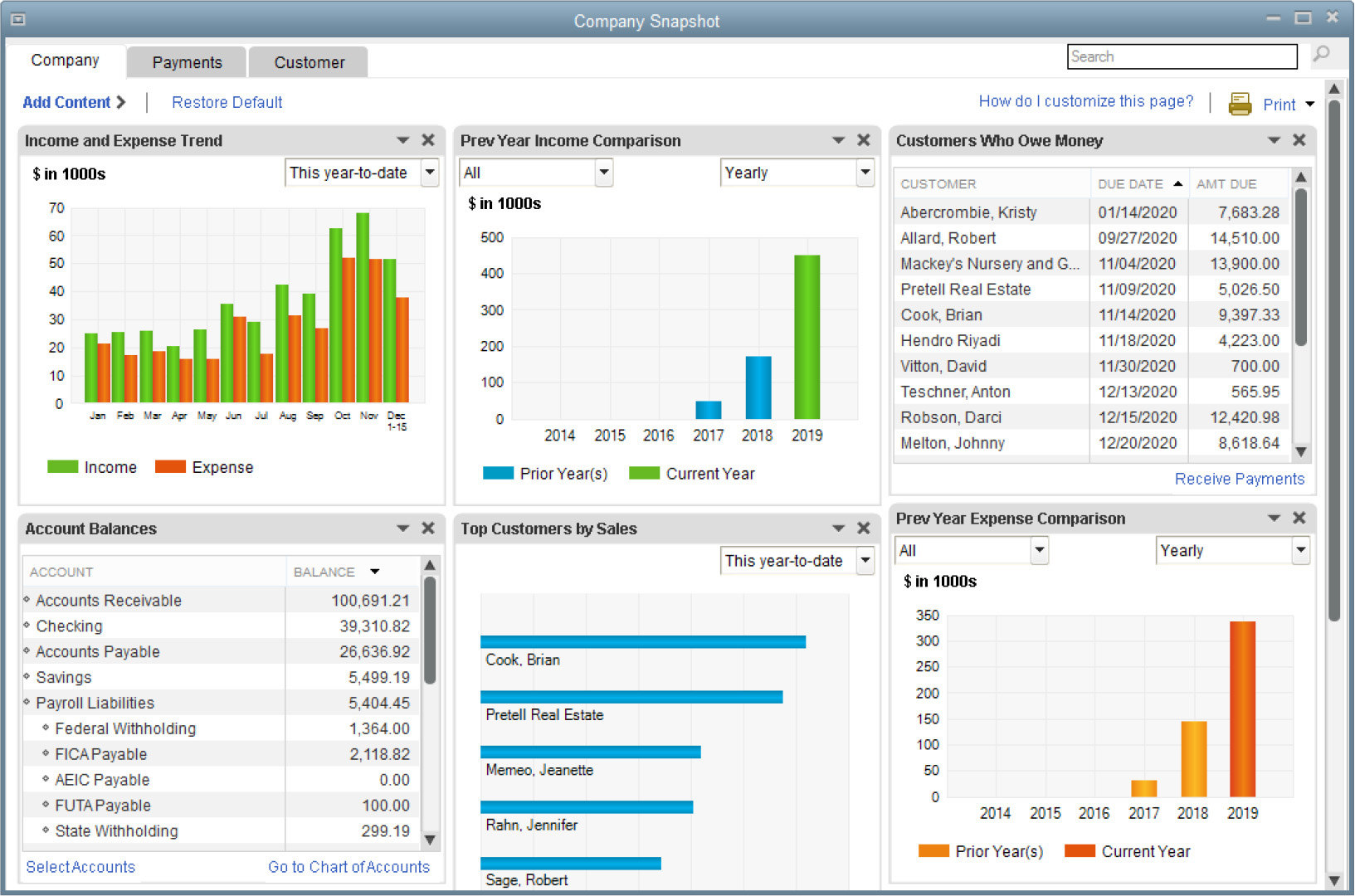The width and height of the screenshot is (1355, 896).
Task: Click Select Accounts link
Action: tap(80, 866)
